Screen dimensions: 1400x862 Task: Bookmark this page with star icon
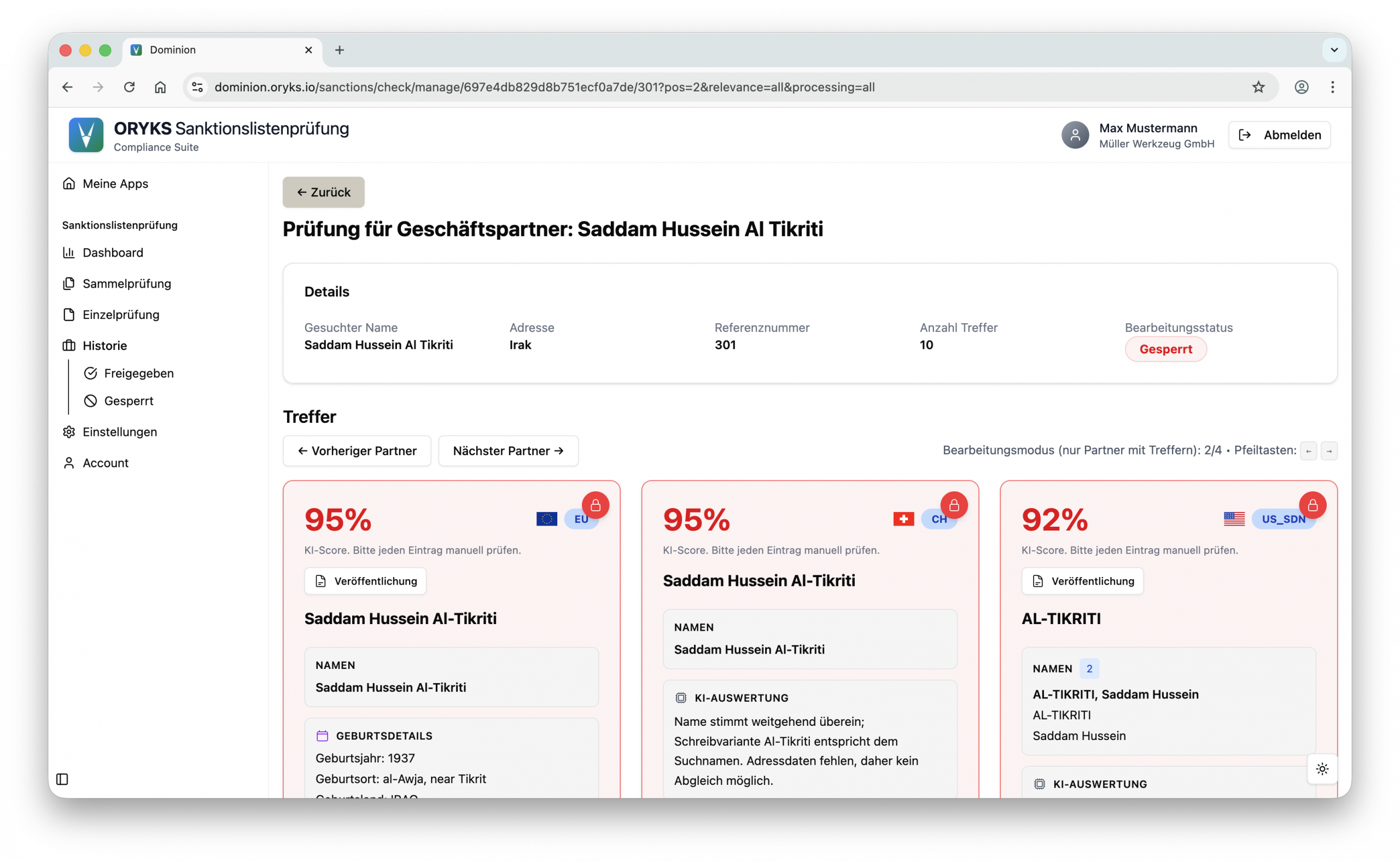coord(1258,87)
